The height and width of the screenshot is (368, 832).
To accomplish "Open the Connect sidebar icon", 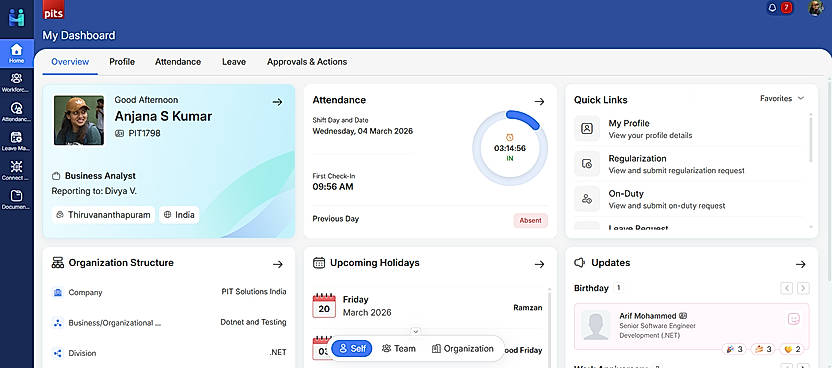I will tap(16, 170).
